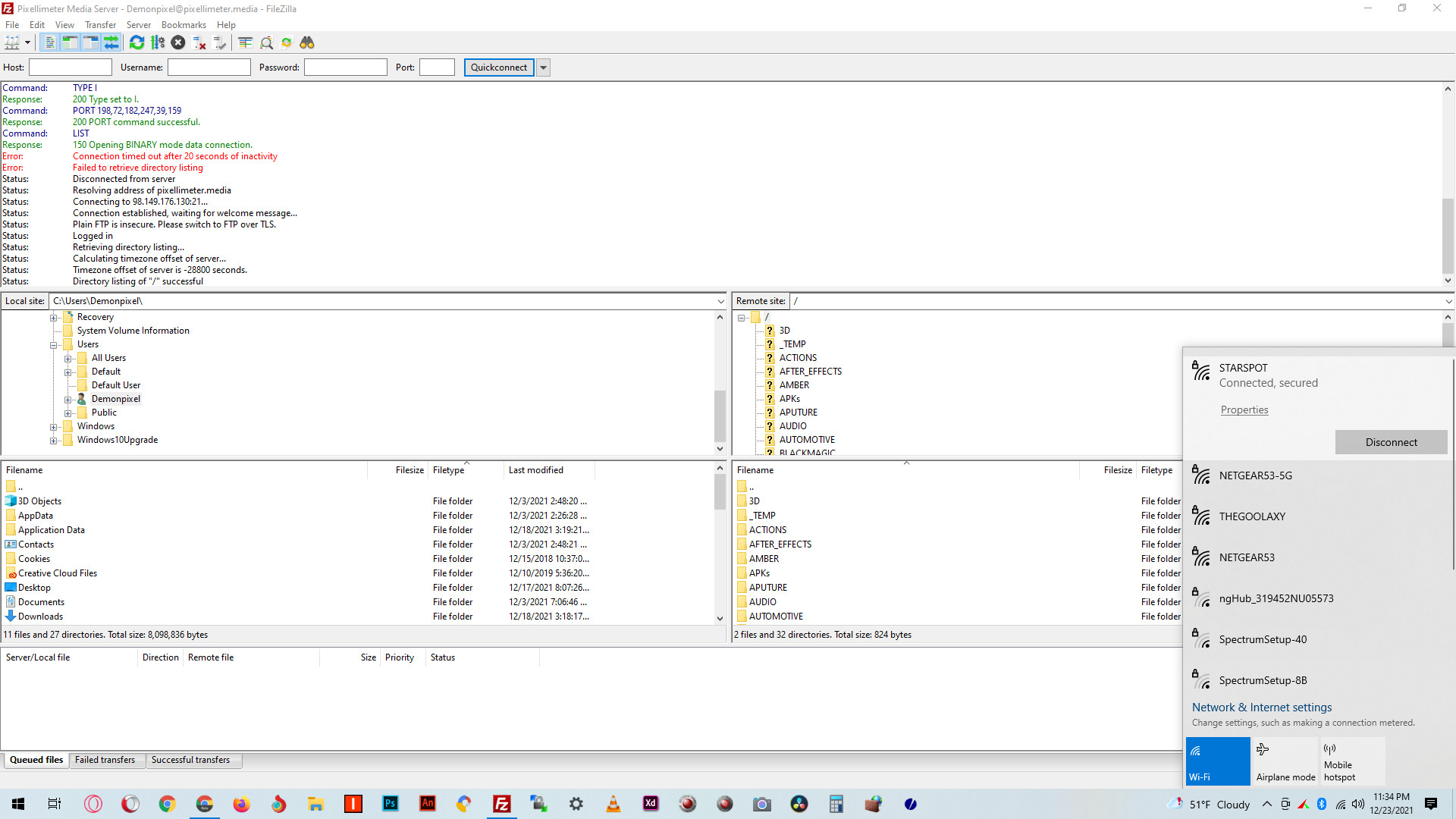
Task: Open Properties for STARSPOT network
Action: pyautogui.click(x=1244, y=409)
